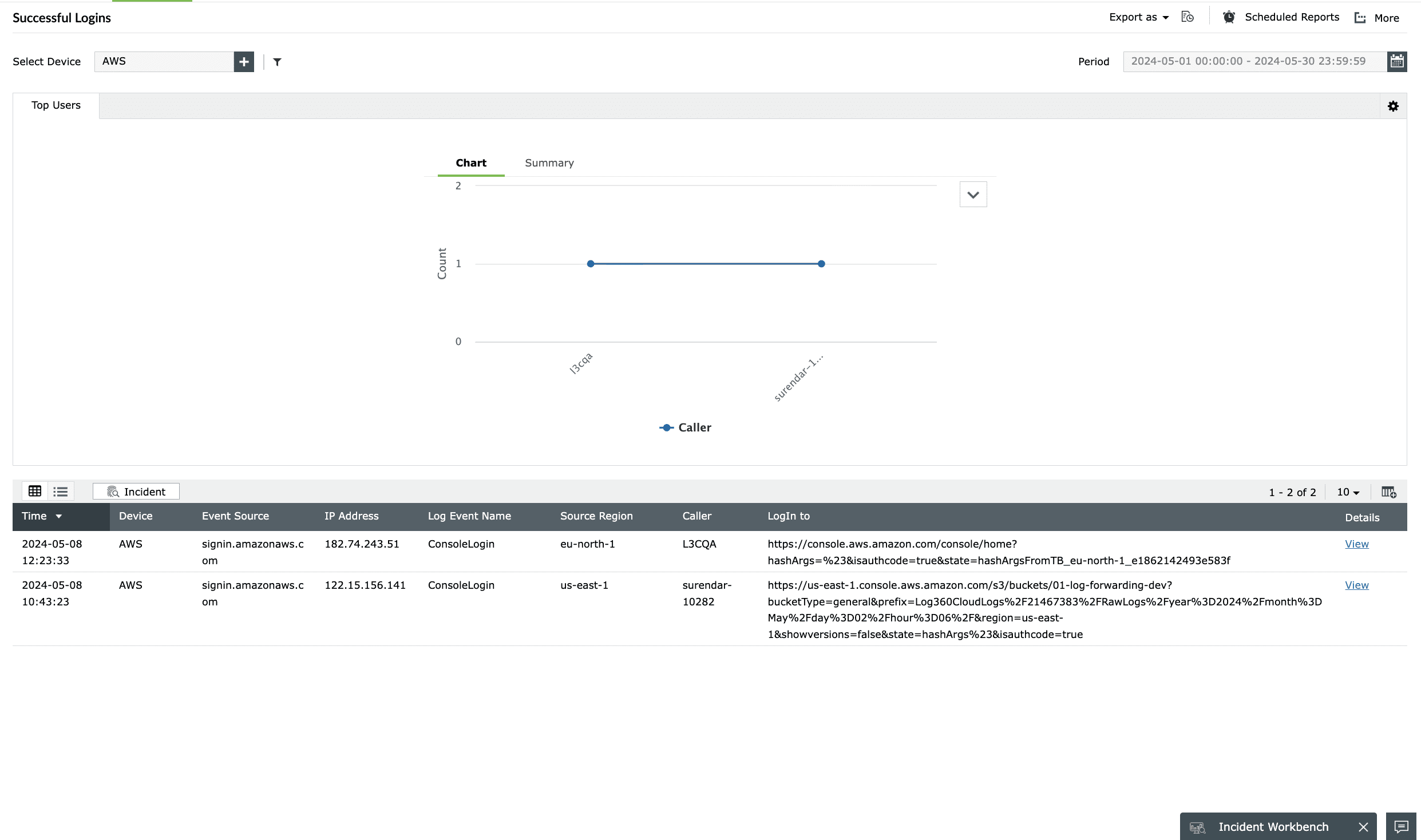Click the Scheduled Reports alarm clock icon
This screenshot has width=1421, height=840.
pyautogui.click(x=1228, y=17)
